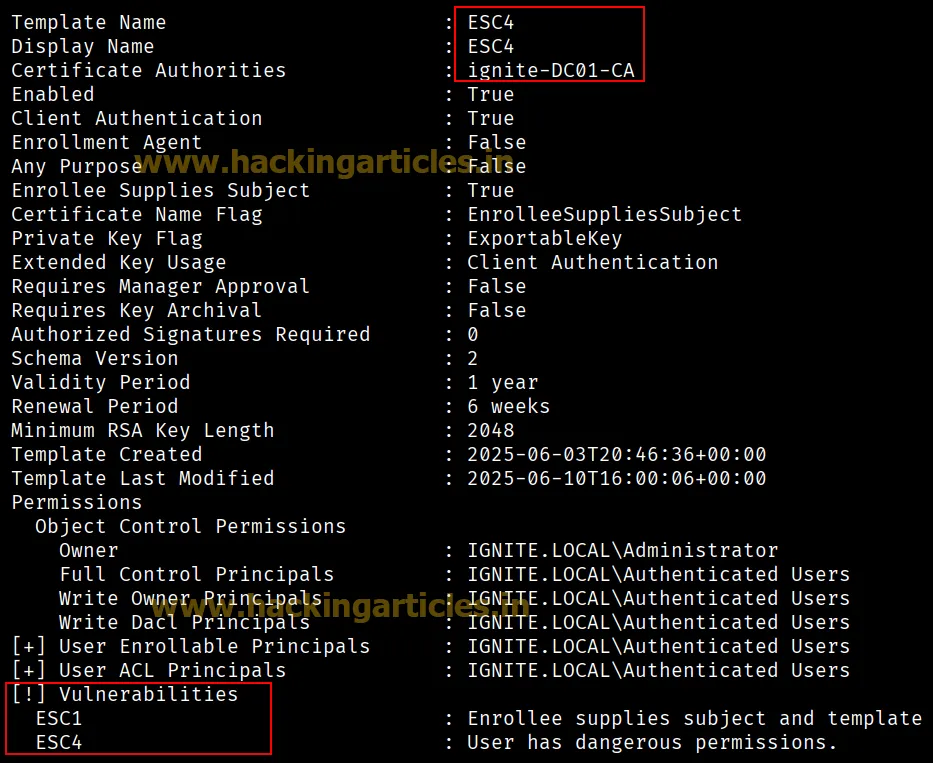
Task: Click the "Object Control Permissions" subheading
Action: point(190,526)
